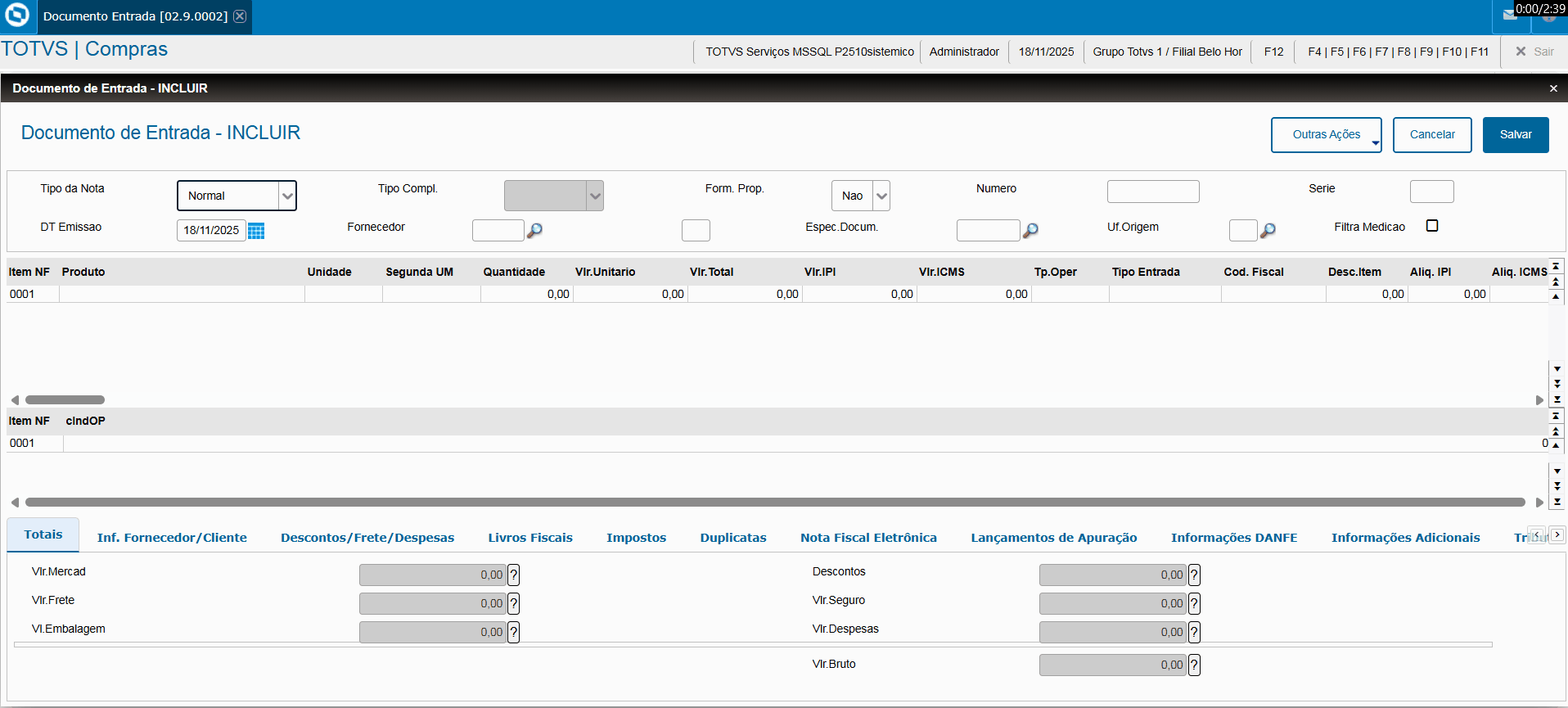This screenshot has height=708, width=1568.
Task: Expand the Outras Ações menu button
Action: (x=1327, y=135)
